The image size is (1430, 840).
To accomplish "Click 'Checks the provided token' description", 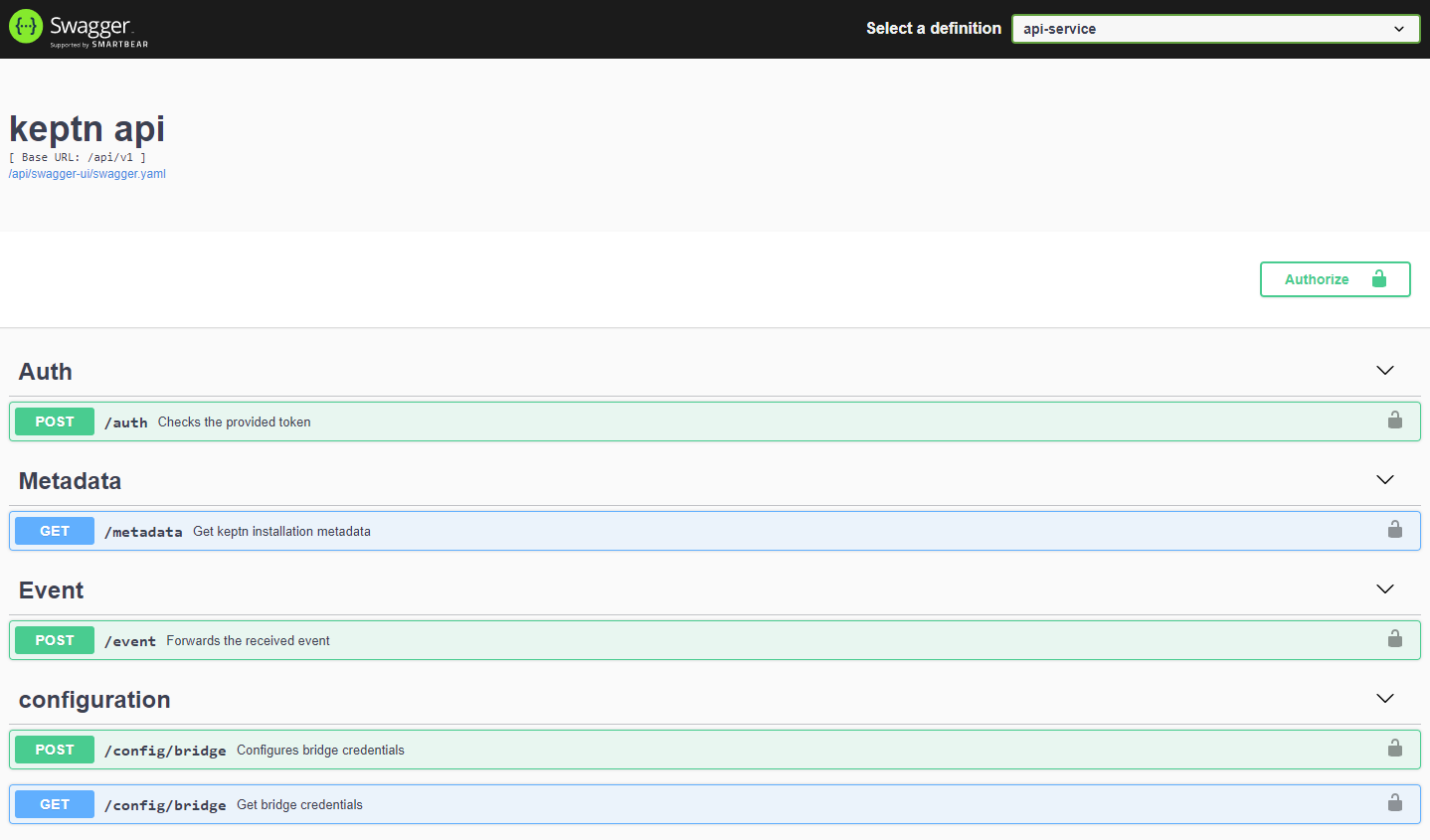I will 235,422.
